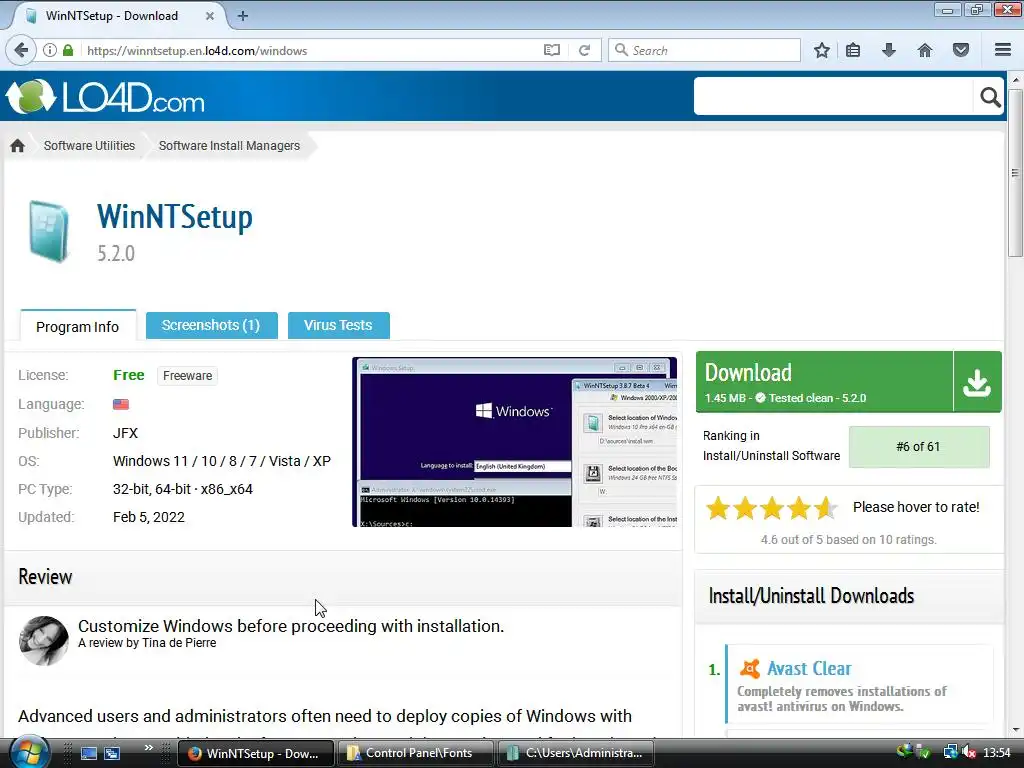The height and width of the screenshot is (768, 1024).
Task: Click the green padlock security icon
Action: tap(68, 50)
